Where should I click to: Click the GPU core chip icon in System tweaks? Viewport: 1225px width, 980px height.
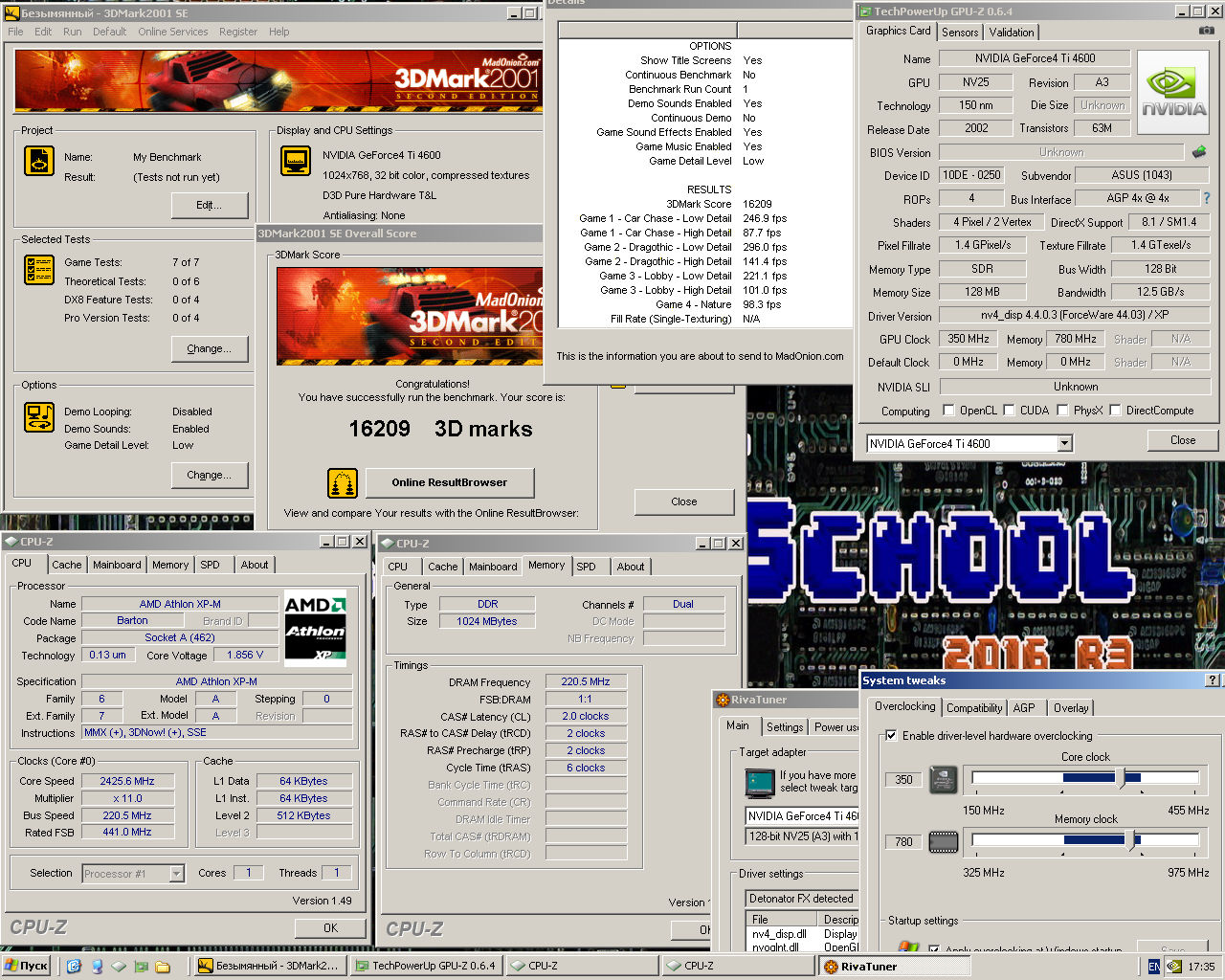click(x=944, y=779)
